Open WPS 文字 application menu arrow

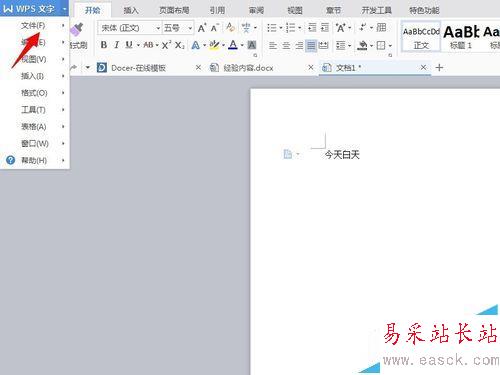64,9
